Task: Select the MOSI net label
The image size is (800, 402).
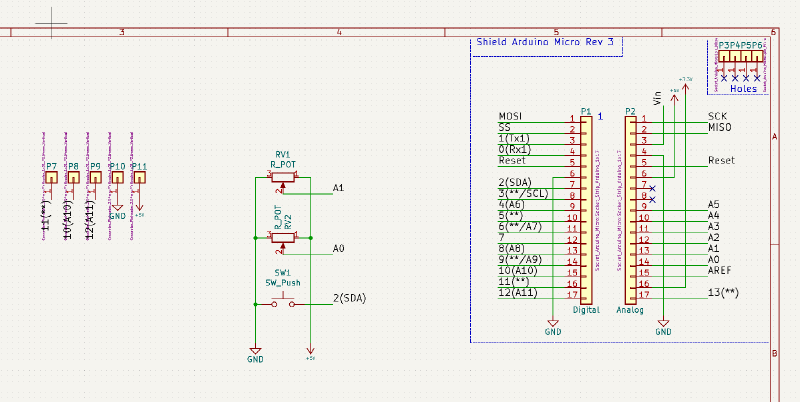Action: tap(510, 116)
